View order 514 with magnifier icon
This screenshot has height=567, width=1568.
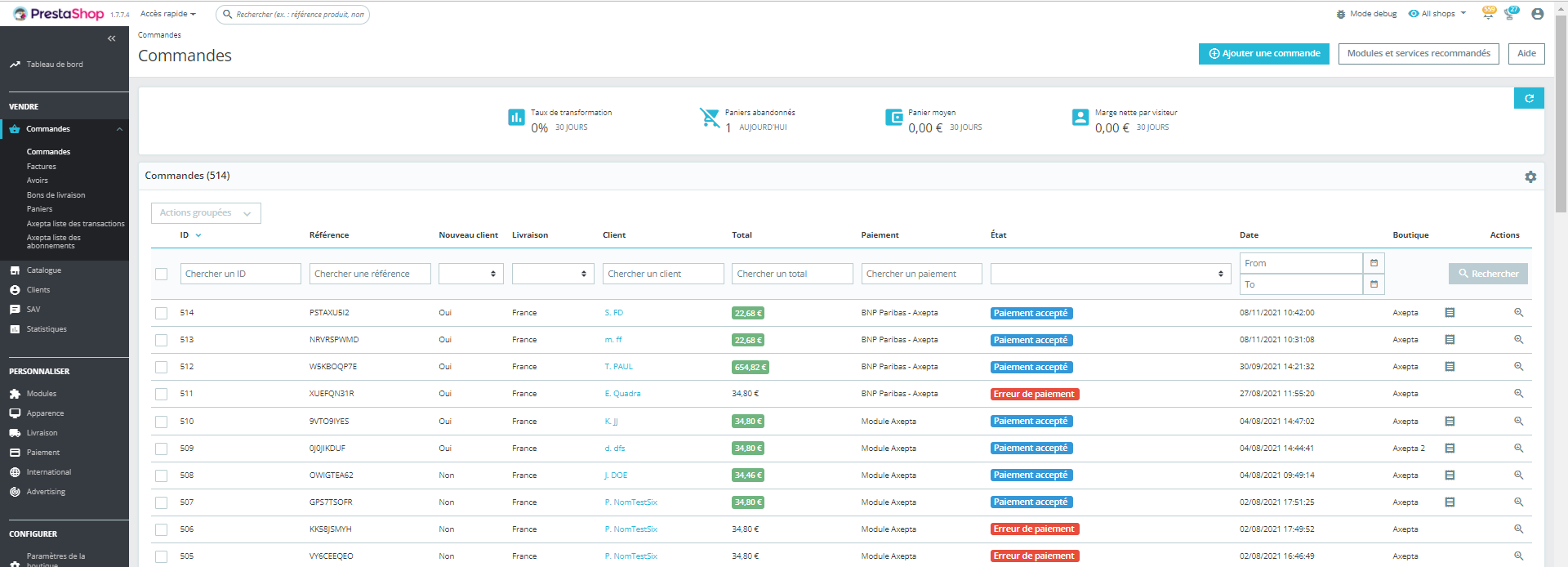(1518, 313)
